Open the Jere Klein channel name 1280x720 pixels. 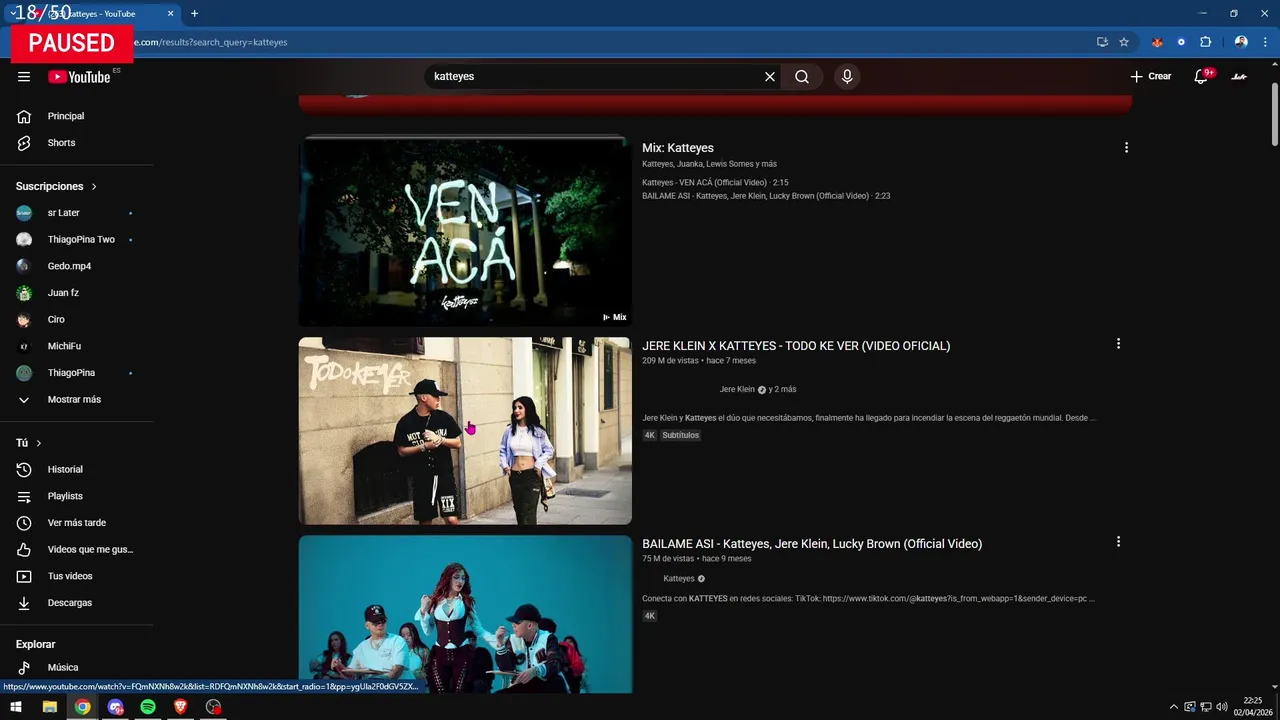point(737,389)
